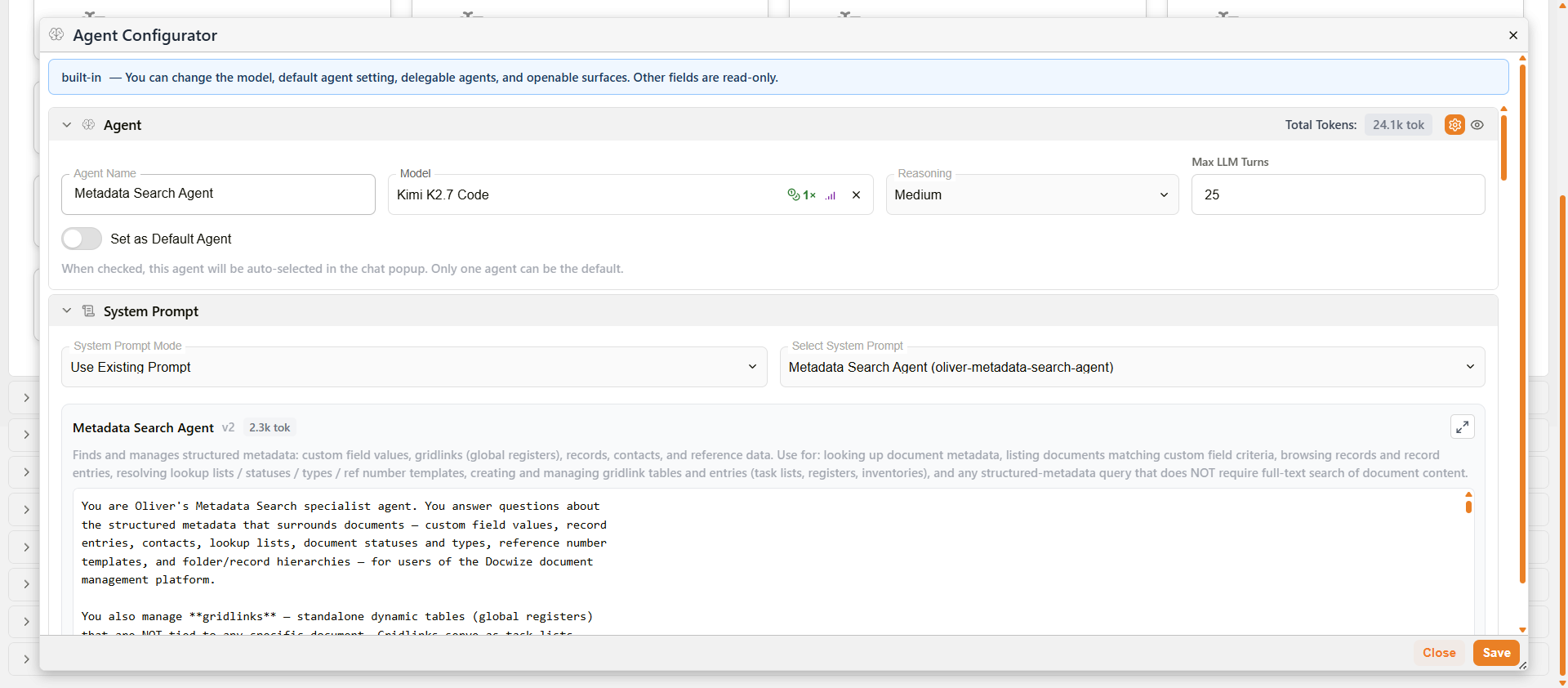Click the v2 version label
The height and width of the screenshot is (688, 1568).
pyautogui.click(x=228, y=427)
